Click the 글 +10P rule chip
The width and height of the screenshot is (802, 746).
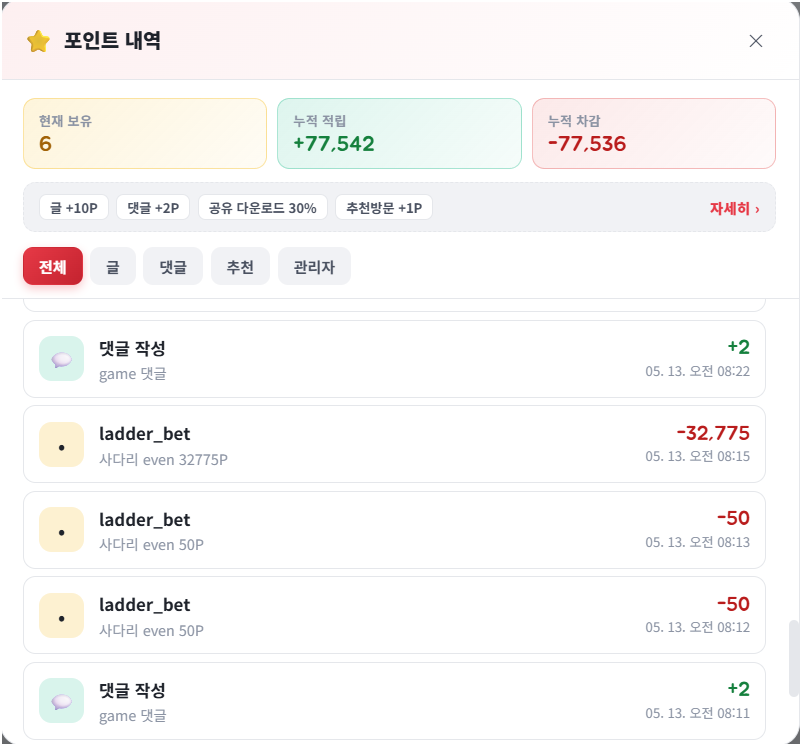[74, 208]
